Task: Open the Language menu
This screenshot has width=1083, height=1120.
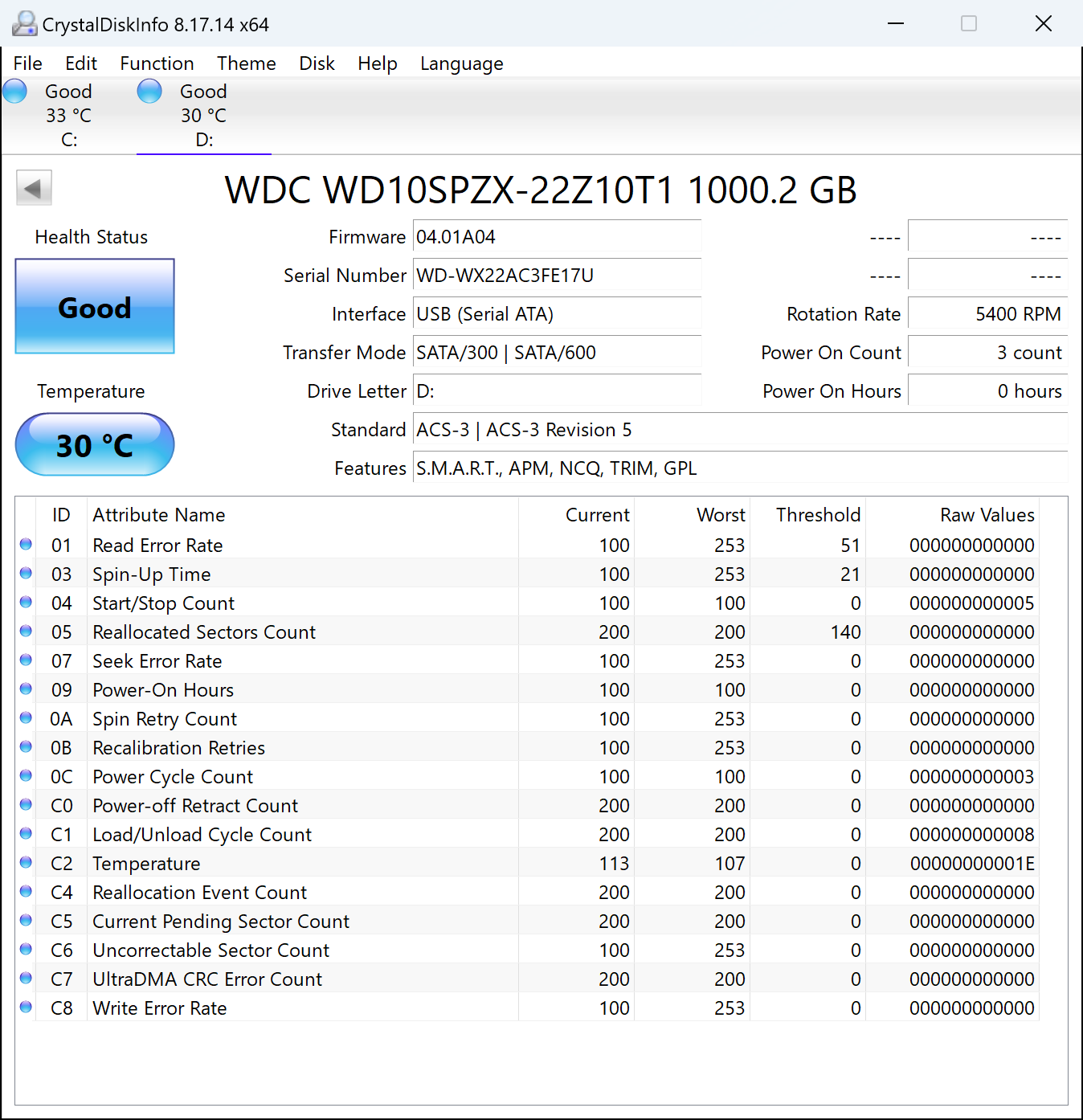Action: coord(462,63)
